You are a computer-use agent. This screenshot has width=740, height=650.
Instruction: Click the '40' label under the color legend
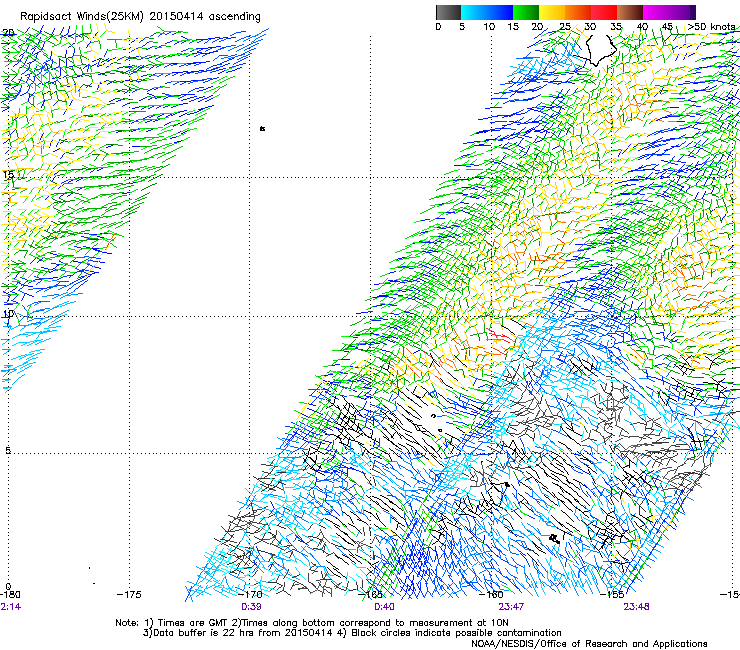[x=642, y=26]
